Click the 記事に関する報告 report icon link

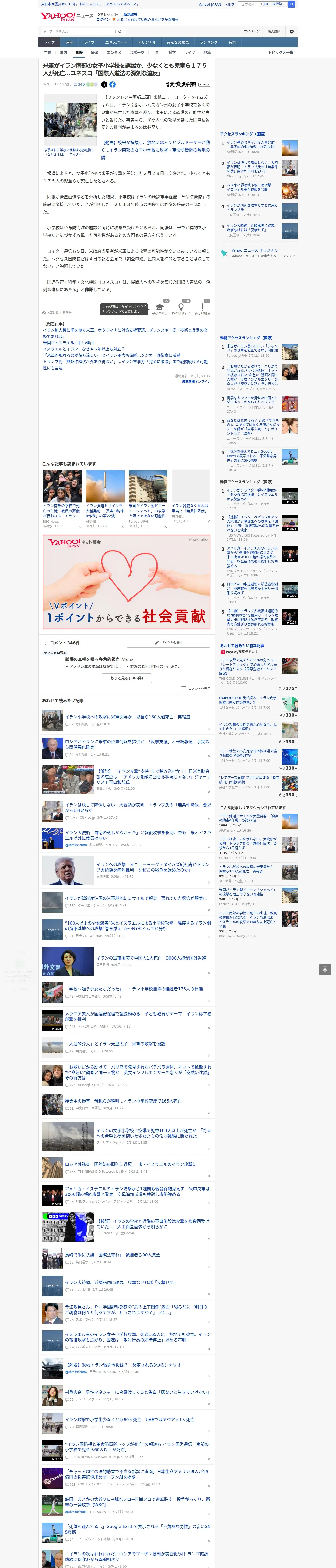[x=57, y=313]
